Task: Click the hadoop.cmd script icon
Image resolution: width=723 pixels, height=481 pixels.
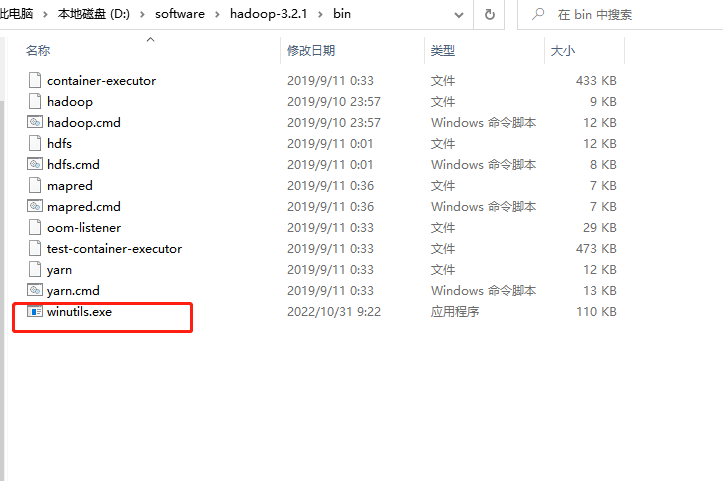Action: [35, 122]
